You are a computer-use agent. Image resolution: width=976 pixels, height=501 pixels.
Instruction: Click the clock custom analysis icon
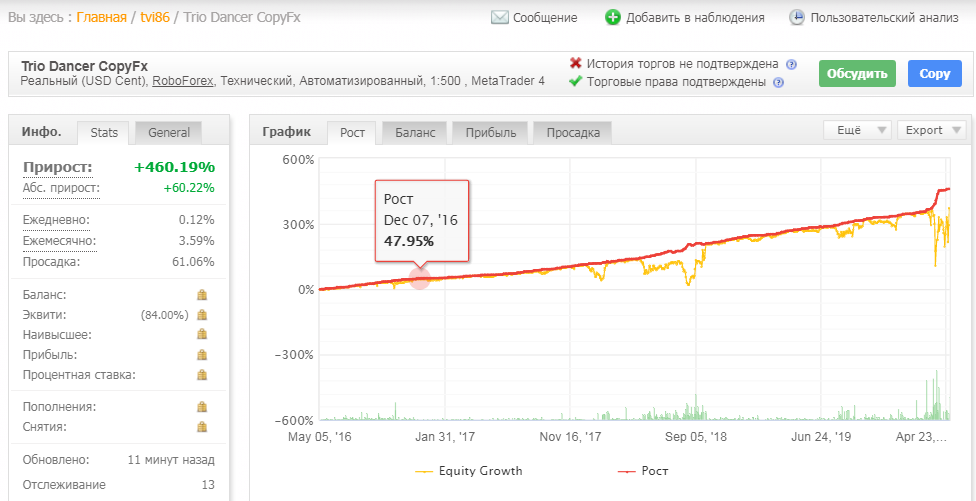(797, 17)
